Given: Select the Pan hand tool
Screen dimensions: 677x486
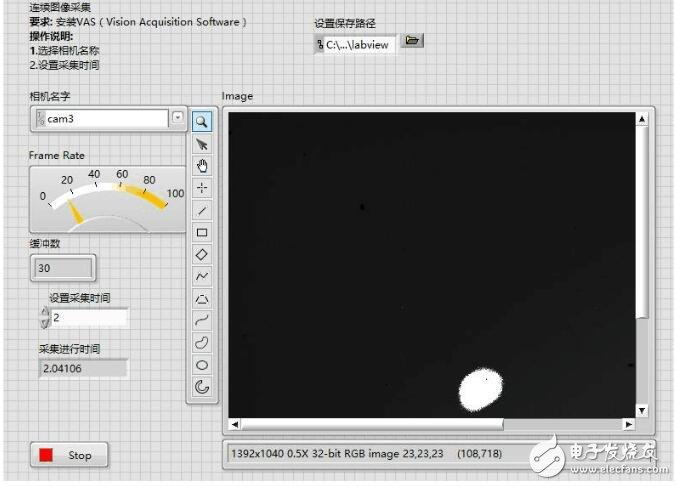Looking at the screenshot, I should pos(202,166).
